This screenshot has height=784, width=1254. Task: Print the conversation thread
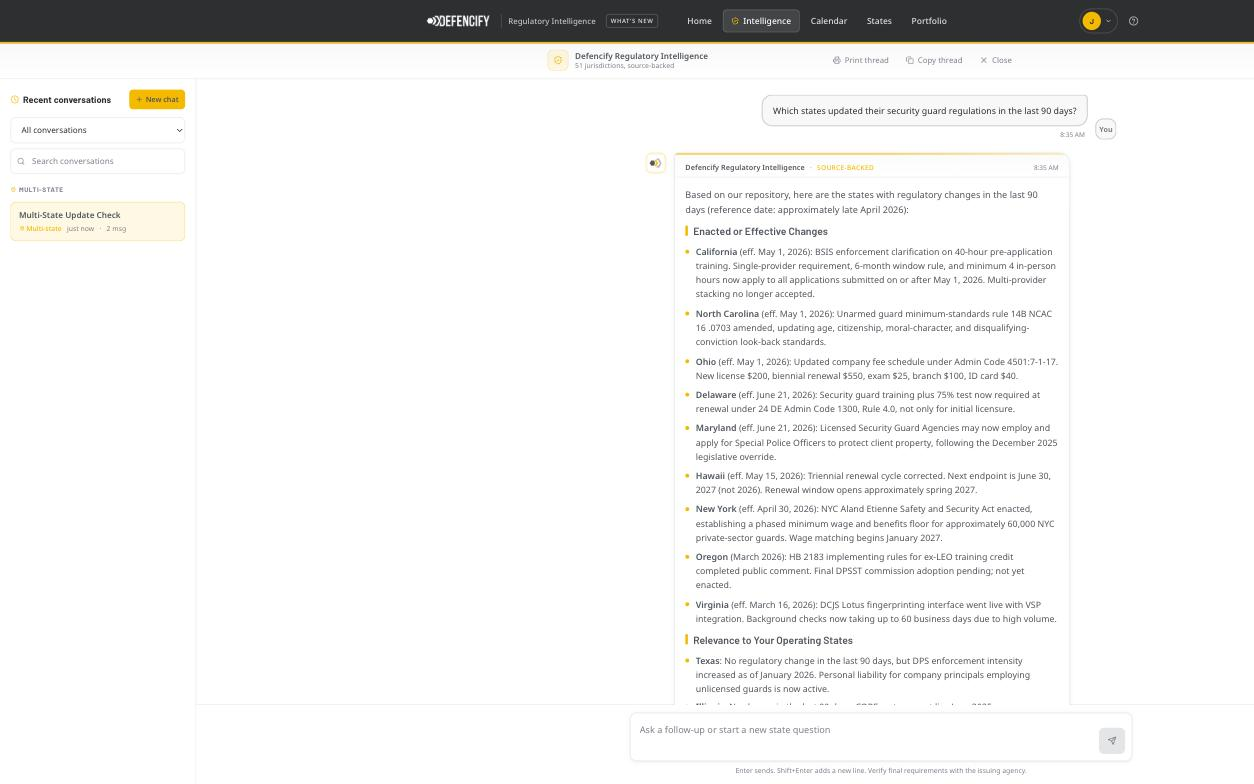tap(860, 60)
